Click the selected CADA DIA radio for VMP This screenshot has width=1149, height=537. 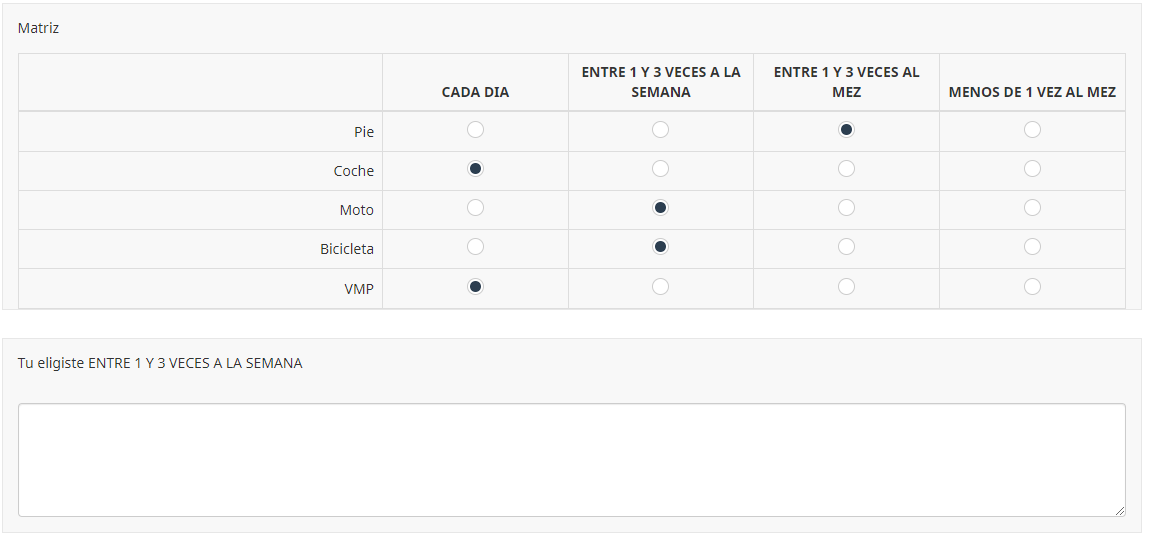[476, 287]
